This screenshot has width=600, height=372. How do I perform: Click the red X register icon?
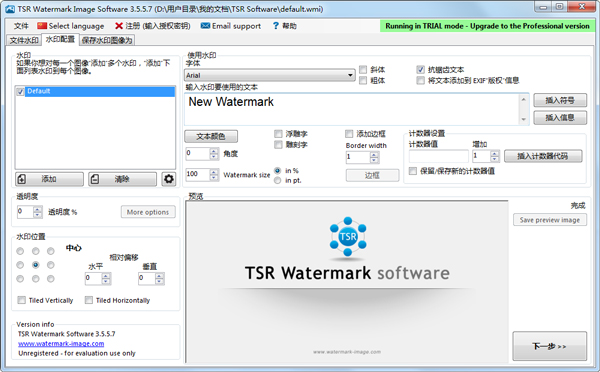(119, 26)
